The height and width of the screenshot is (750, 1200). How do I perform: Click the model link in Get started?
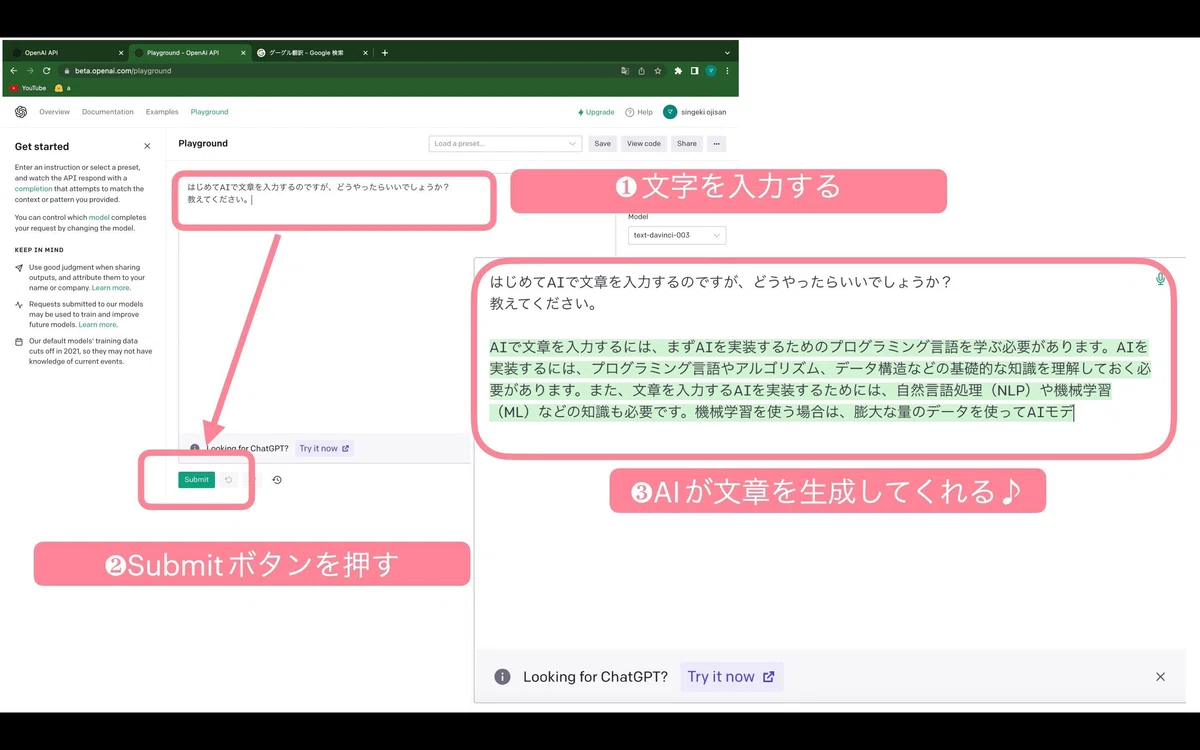99,217
